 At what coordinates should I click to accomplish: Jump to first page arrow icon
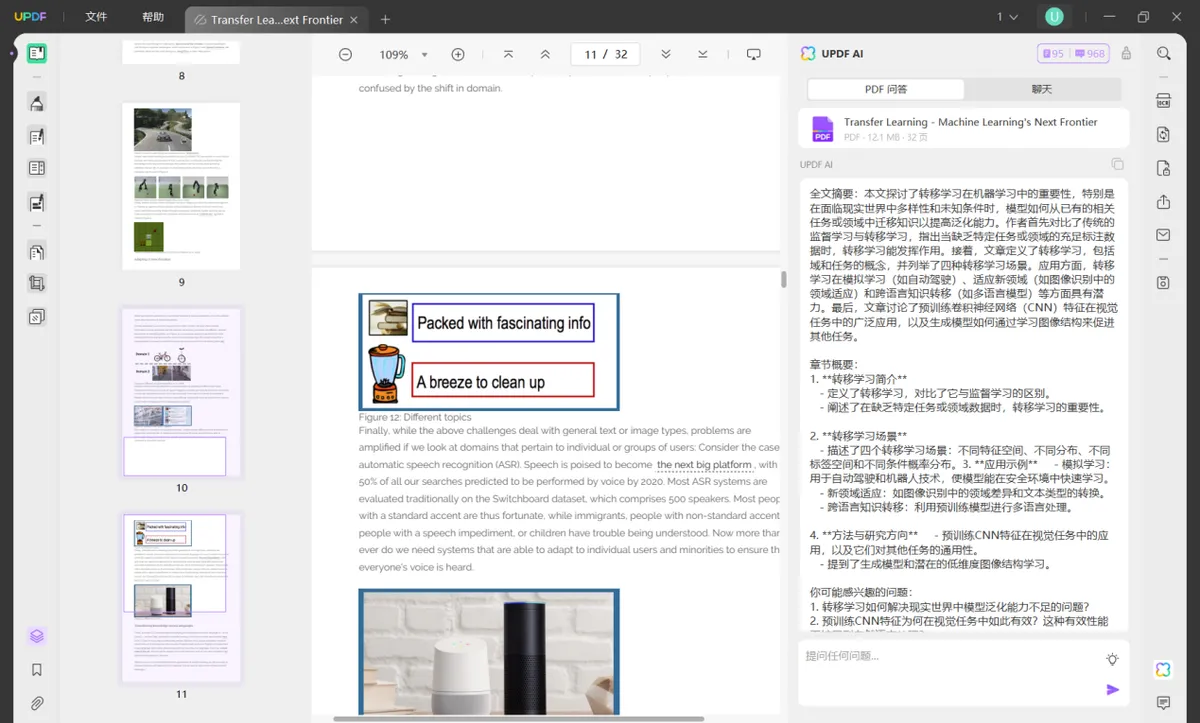click(x=508, y=54)
